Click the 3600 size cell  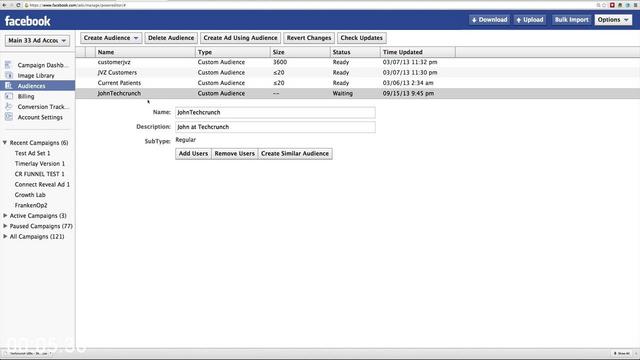pyautogui.click(x=280, y=62)
